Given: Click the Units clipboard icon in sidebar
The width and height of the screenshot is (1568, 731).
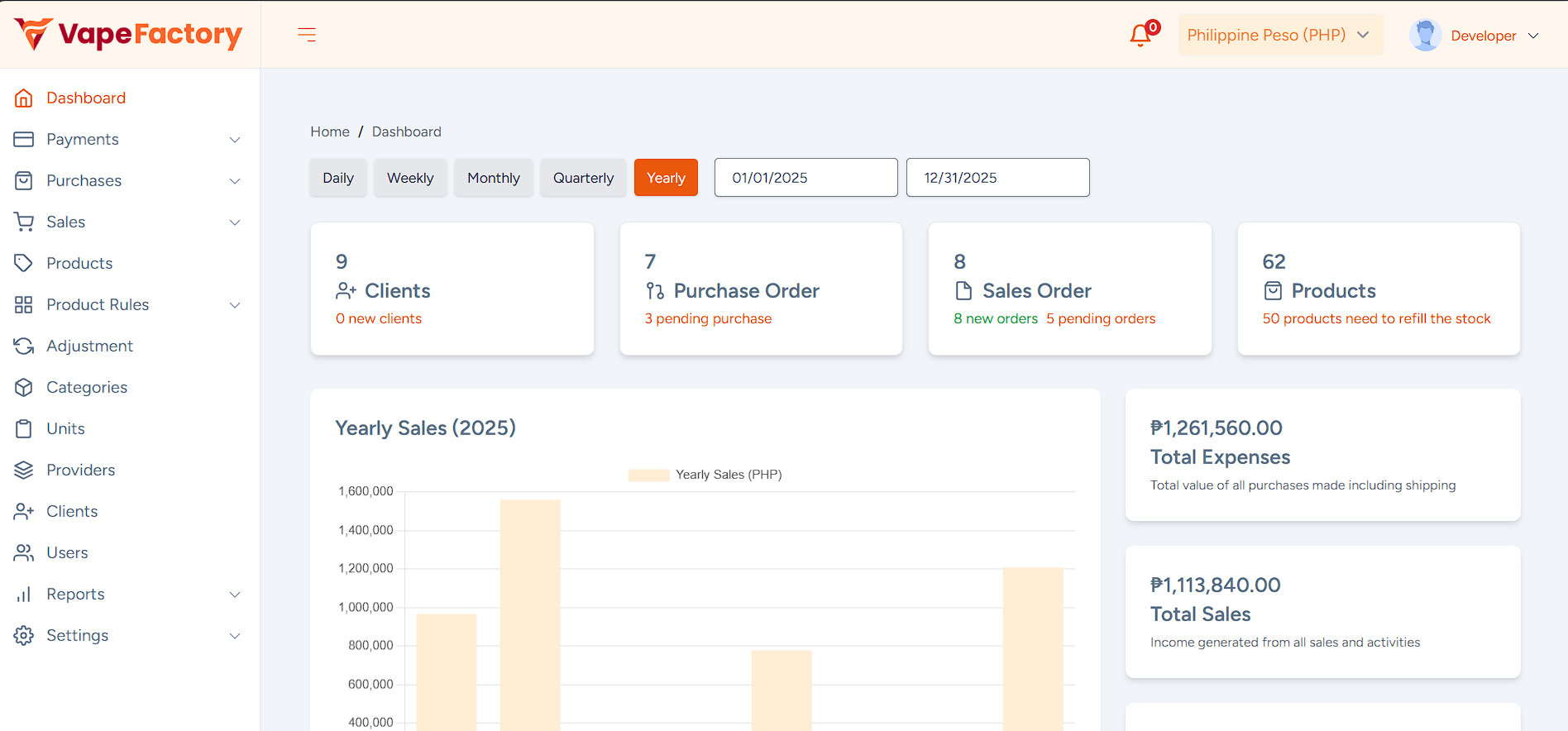Looking at the screenshot, I should (x=24, y=428).
